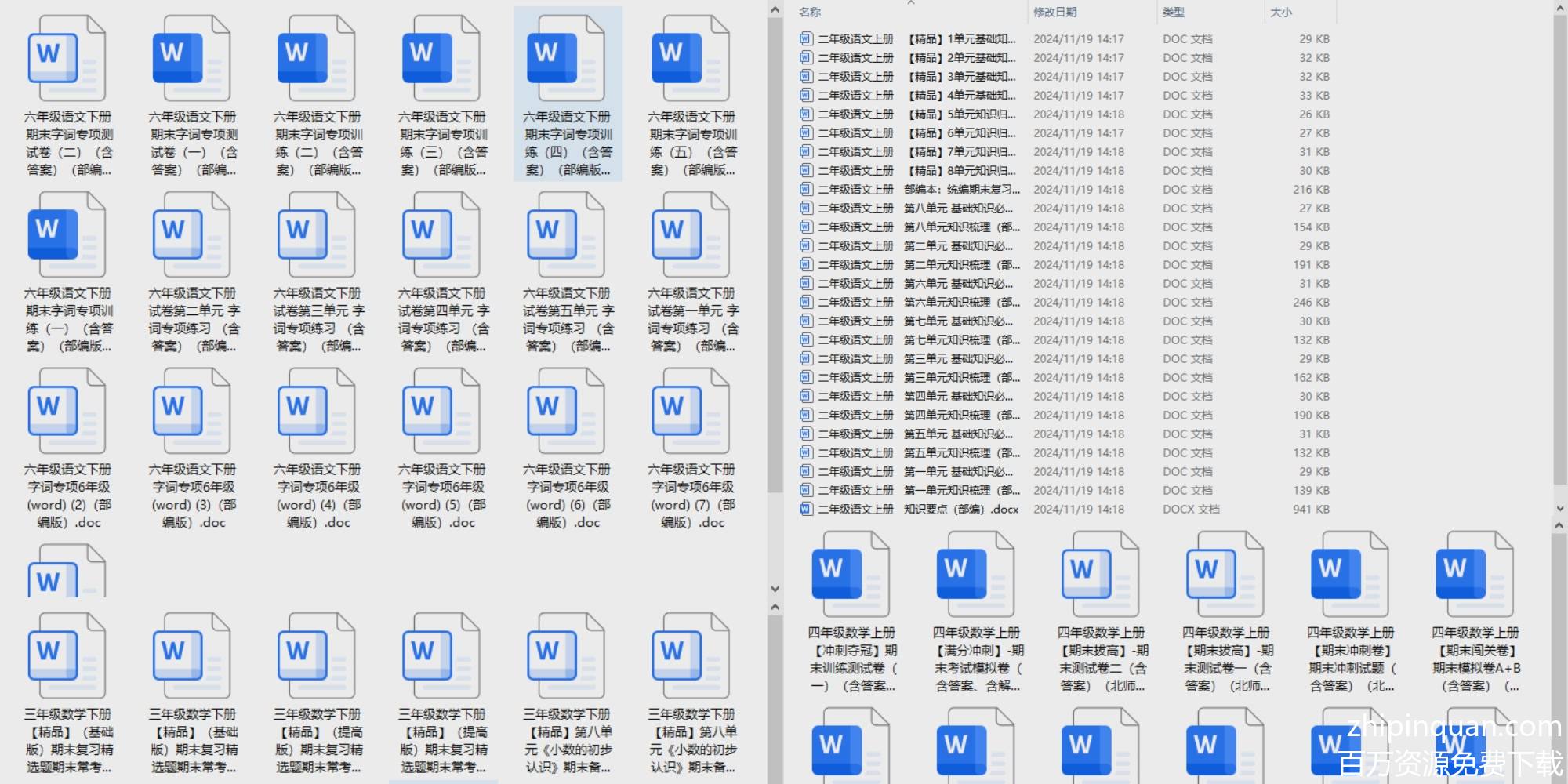The height and width of the screenshot is (784, 1568).
Task: Click small doc icon of 部编本：统编期末复习 row
Action: (x=806, y=189)
